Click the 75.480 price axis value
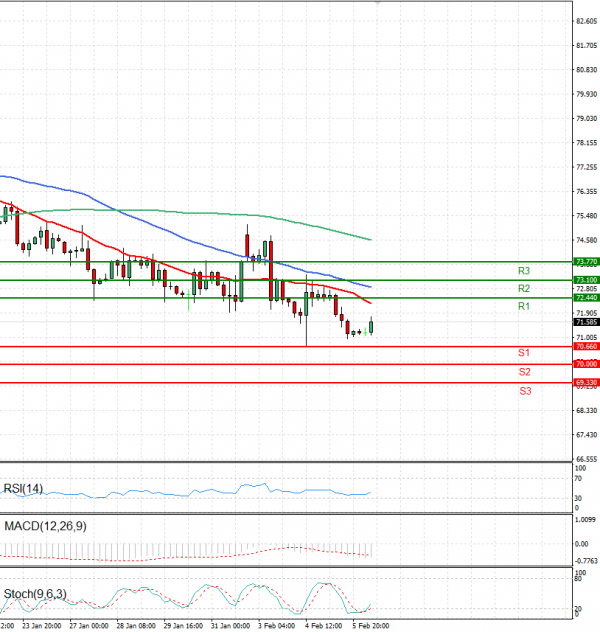The image size is (600, 632). coord(587,216)
